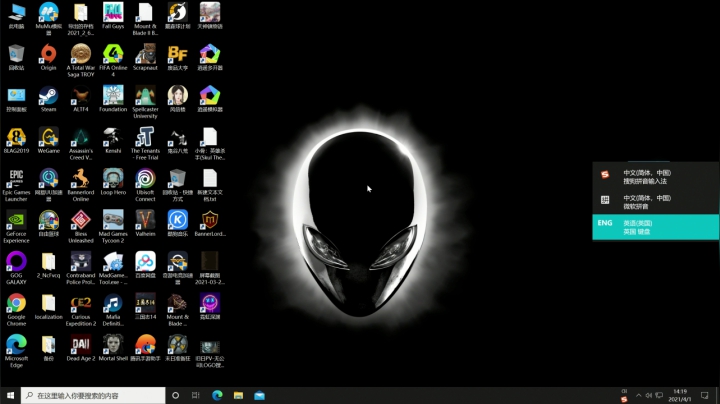The width and height of the screenshot is (720, 404).
Task: Open the blue K music app shortcut
Action: [178, 223]
